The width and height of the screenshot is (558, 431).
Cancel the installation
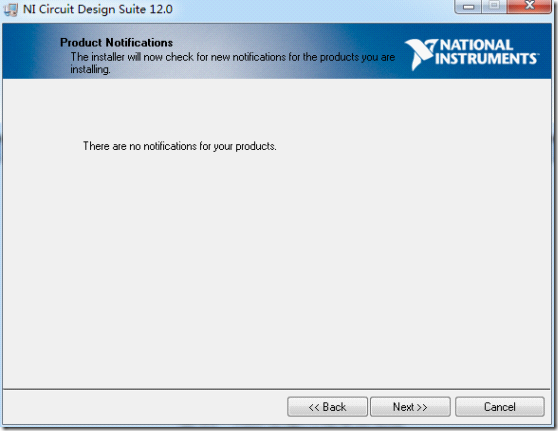pyautogui.click(x=500, y=406)
